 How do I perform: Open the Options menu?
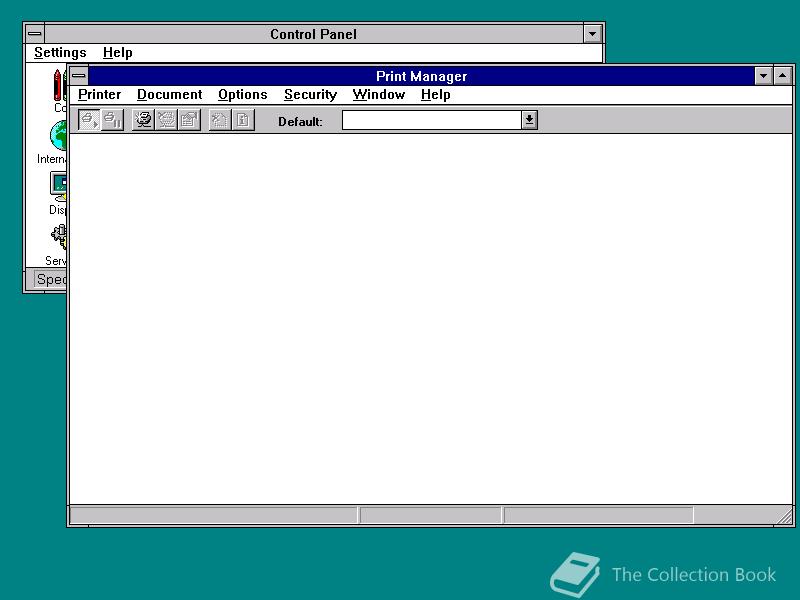[x=243, y=94]
